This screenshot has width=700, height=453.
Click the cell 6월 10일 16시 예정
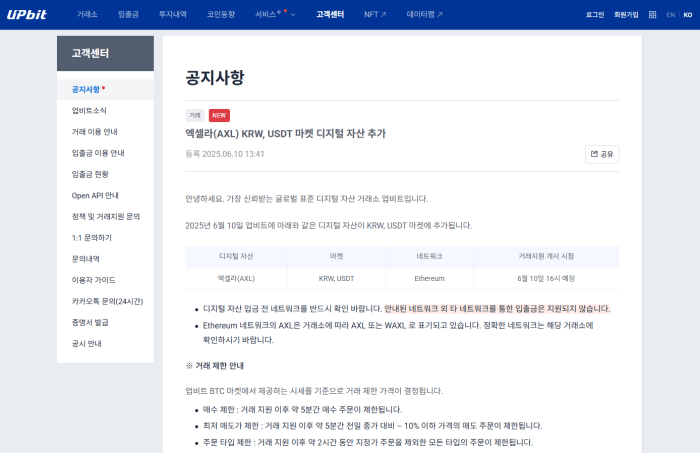point(546,278)
